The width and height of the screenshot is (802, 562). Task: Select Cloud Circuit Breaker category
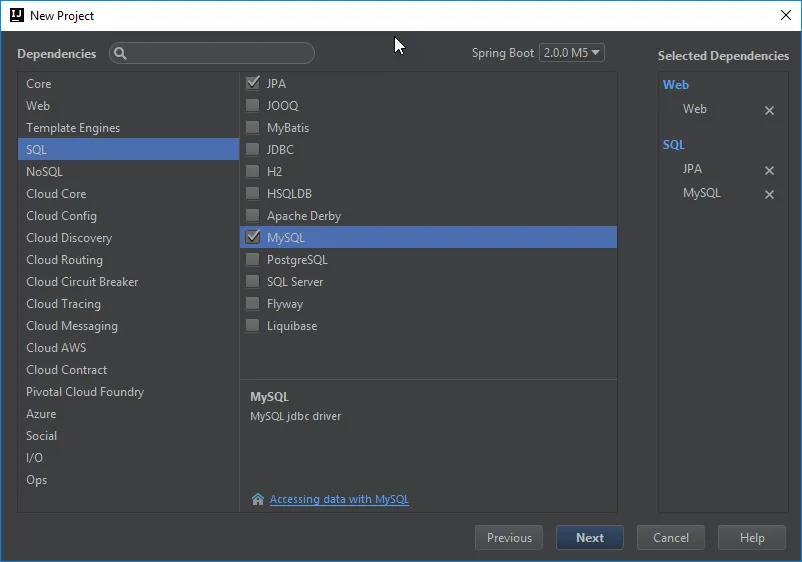128,281
